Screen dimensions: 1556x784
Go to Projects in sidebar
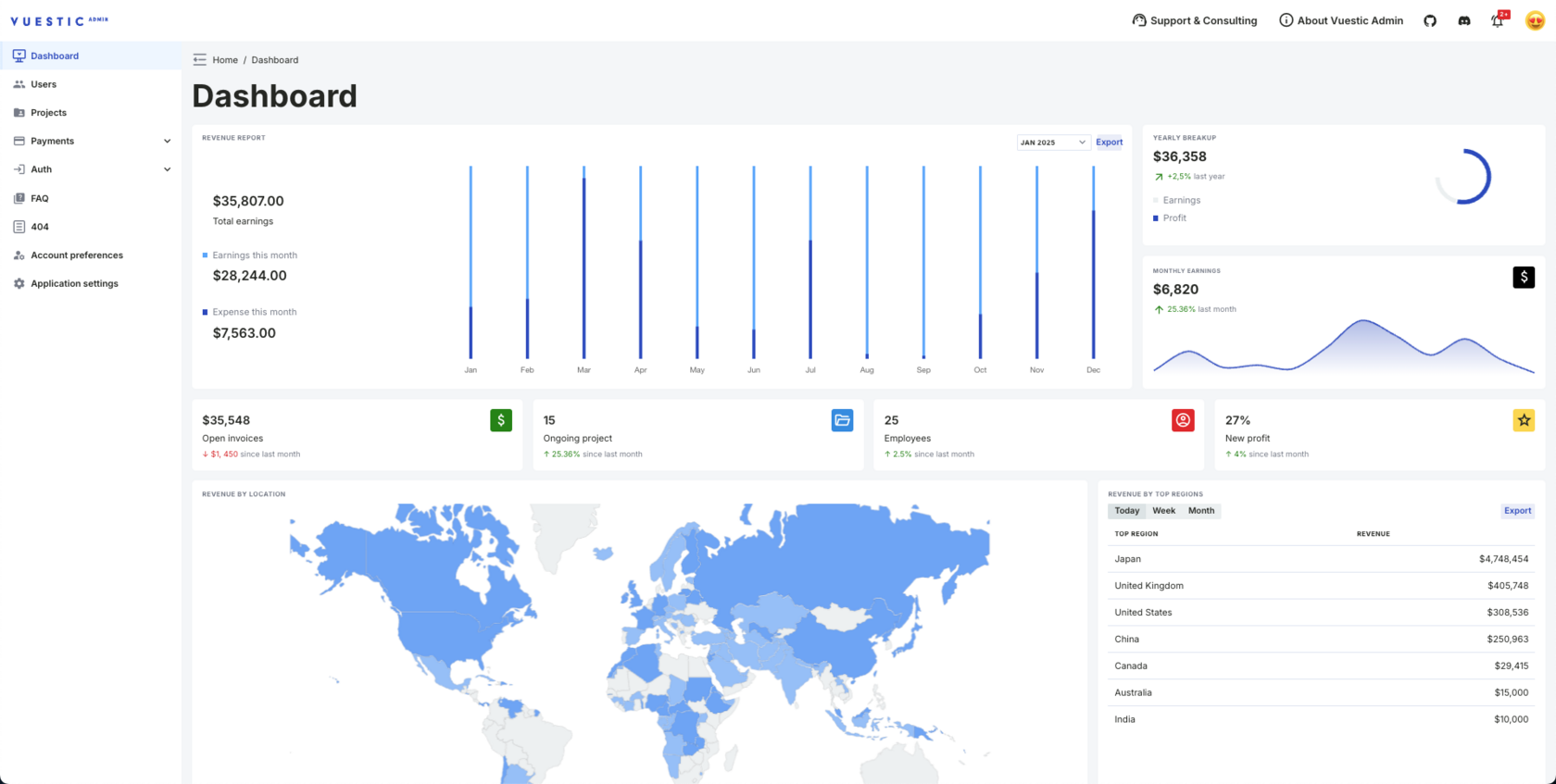pos(91,113)
